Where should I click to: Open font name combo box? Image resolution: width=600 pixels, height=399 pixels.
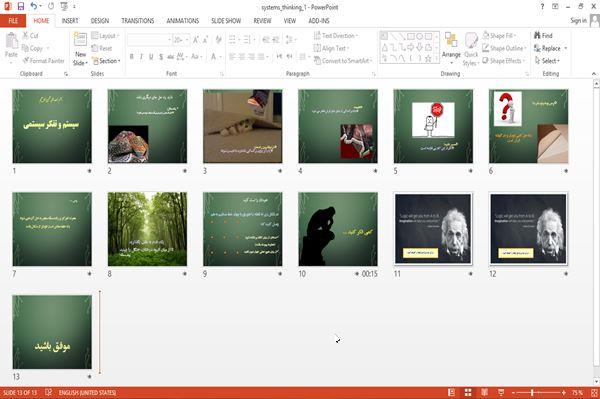(x=149, y=40)
